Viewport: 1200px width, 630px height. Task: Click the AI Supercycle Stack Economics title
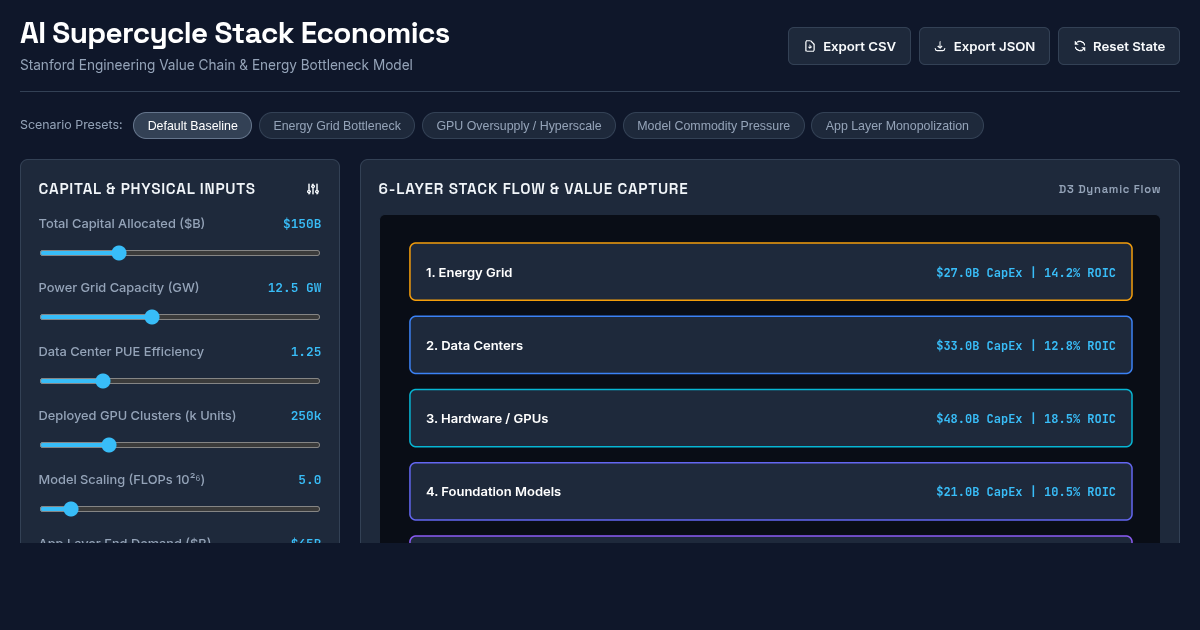pyautogui.click(x=235, y=33)
